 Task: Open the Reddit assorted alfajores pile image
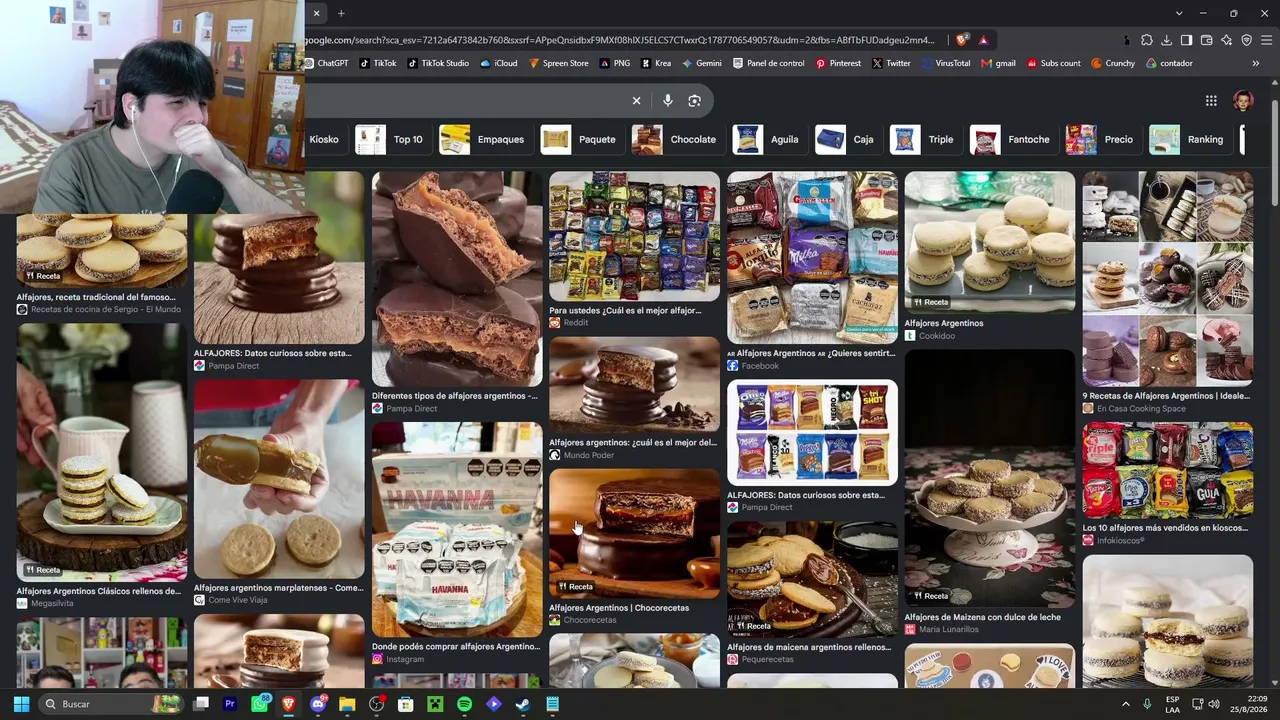click(634, 236)
